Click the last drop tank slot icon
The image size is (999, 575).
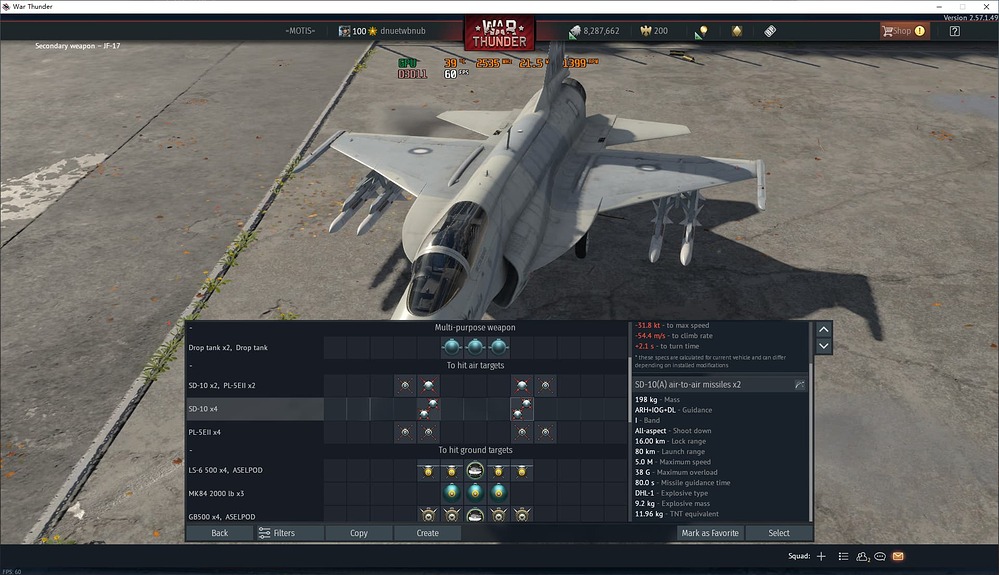pos(498,347)
